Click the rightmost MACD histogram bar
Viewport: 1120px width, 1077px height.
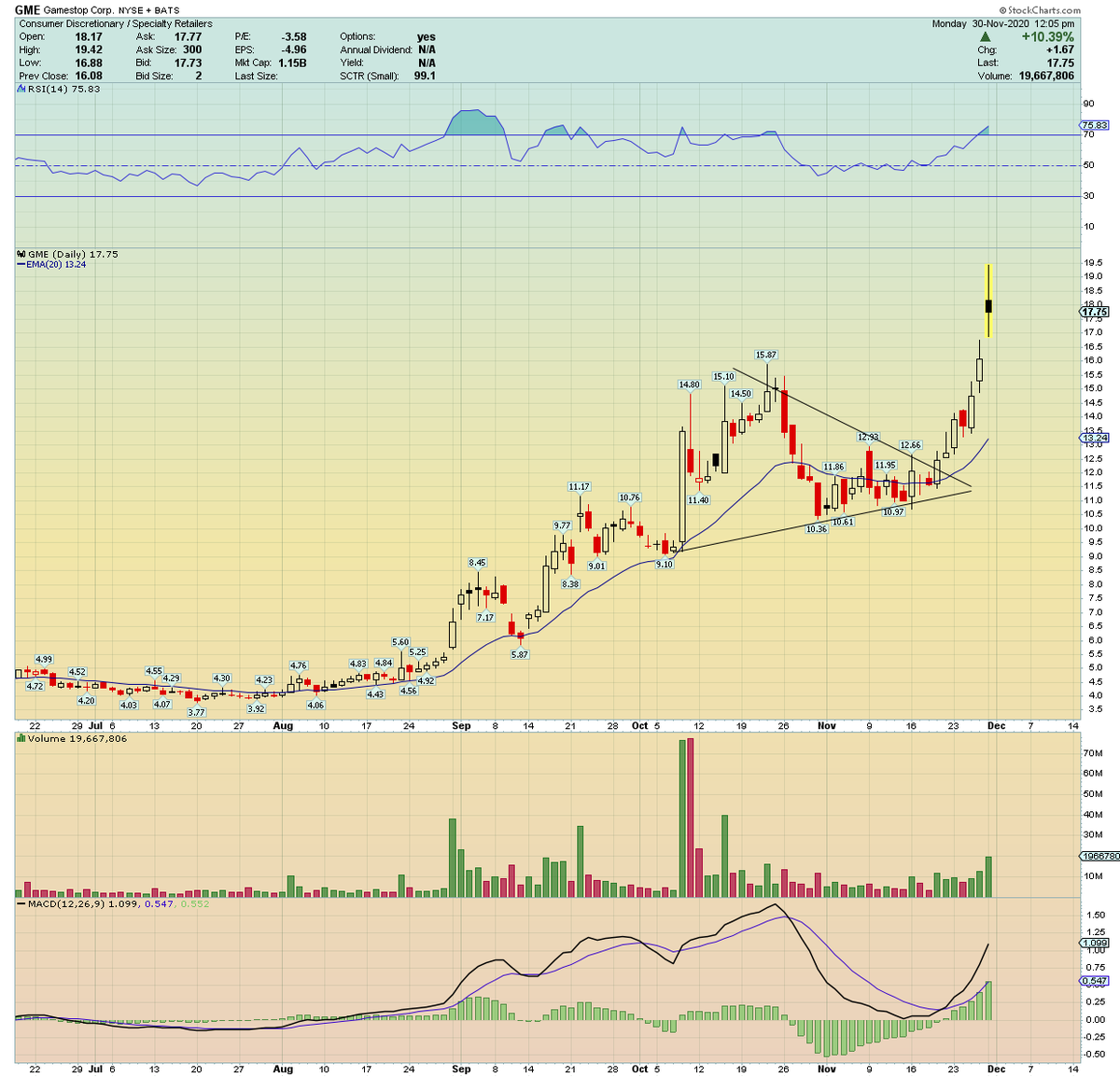click(988, 1000)
